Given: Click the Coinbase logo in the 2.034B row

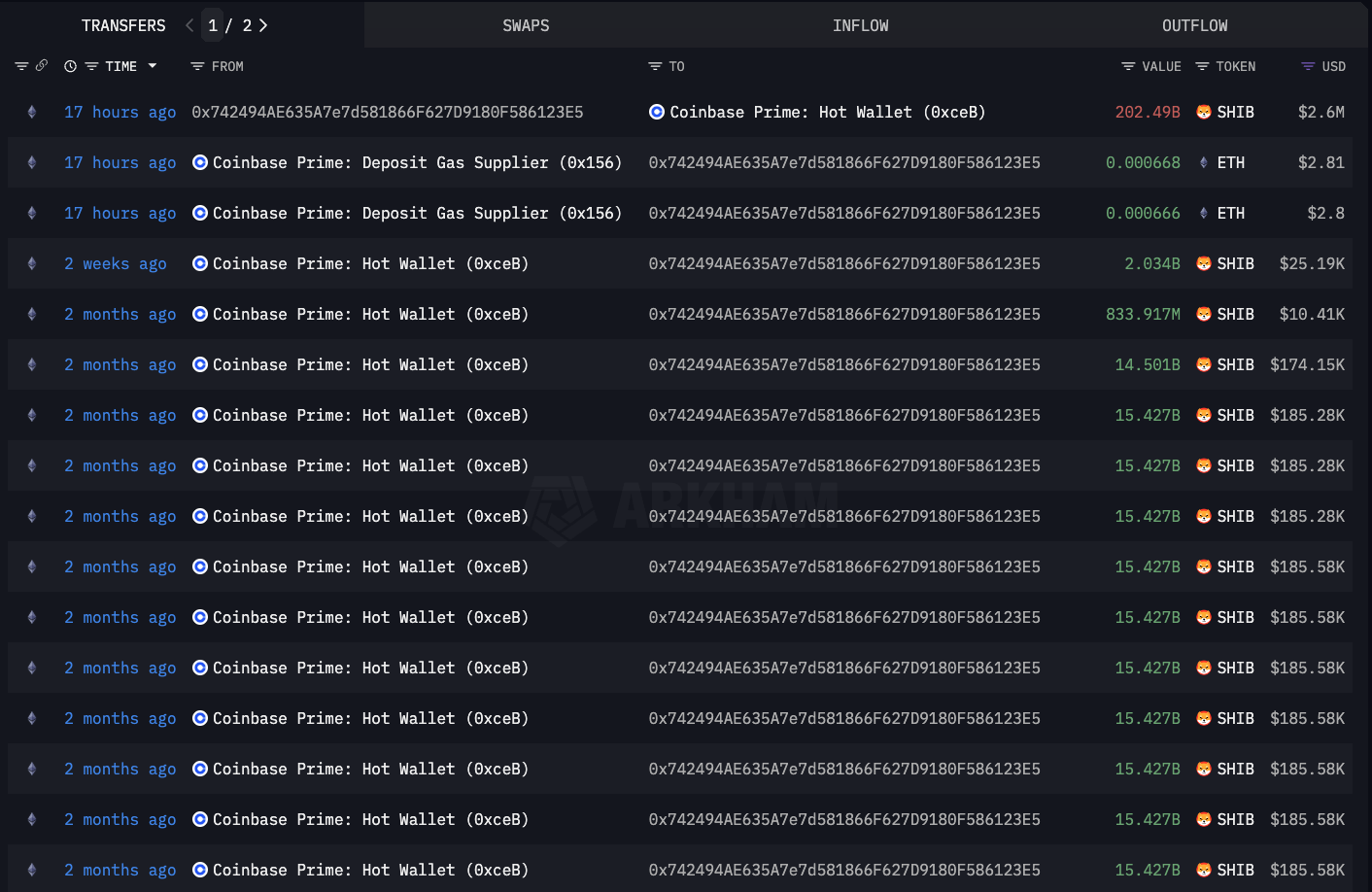Looking at the screenshot, I should 200,263.
